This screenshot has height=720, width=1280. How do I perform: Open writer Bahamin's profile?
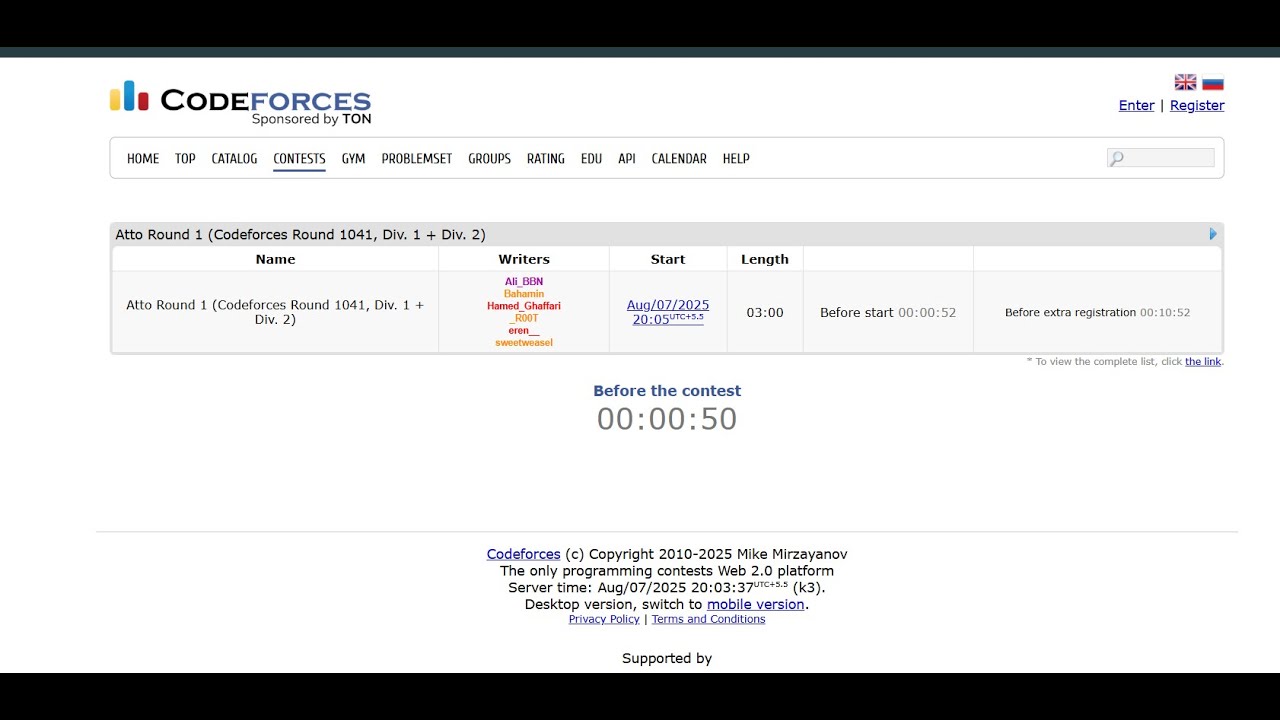coord(524,294)
